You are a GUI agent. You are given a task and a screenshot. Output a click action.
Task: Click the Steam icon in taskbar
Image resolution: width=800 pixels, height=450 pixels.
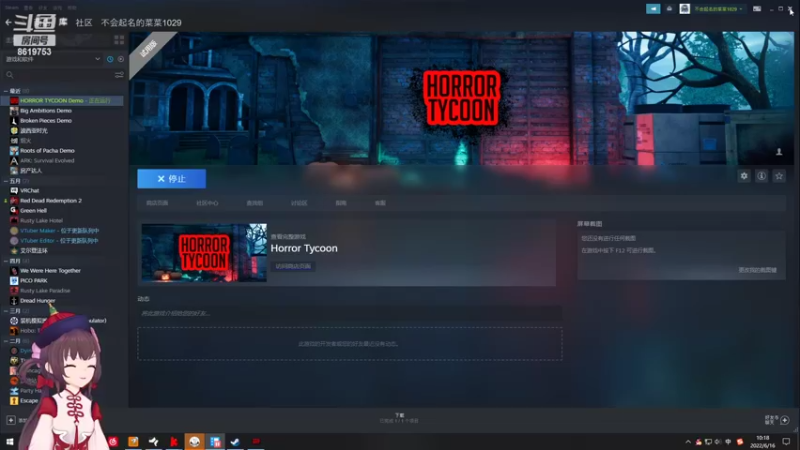(x=235, y=441)
